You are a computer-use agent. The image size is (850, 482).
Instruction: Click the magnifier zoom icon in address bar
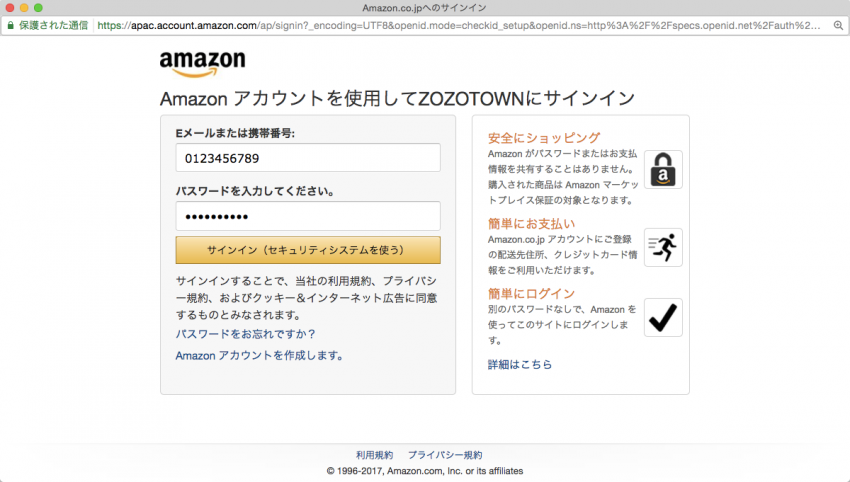838,25
